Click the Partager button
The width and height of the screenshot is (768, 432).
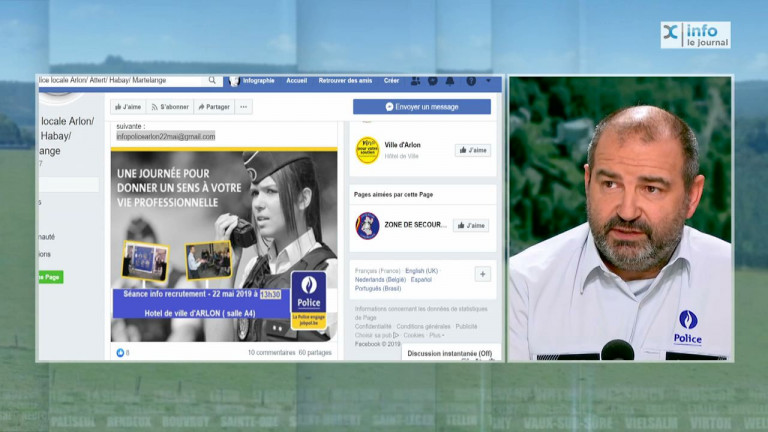(x=214, y=107)
